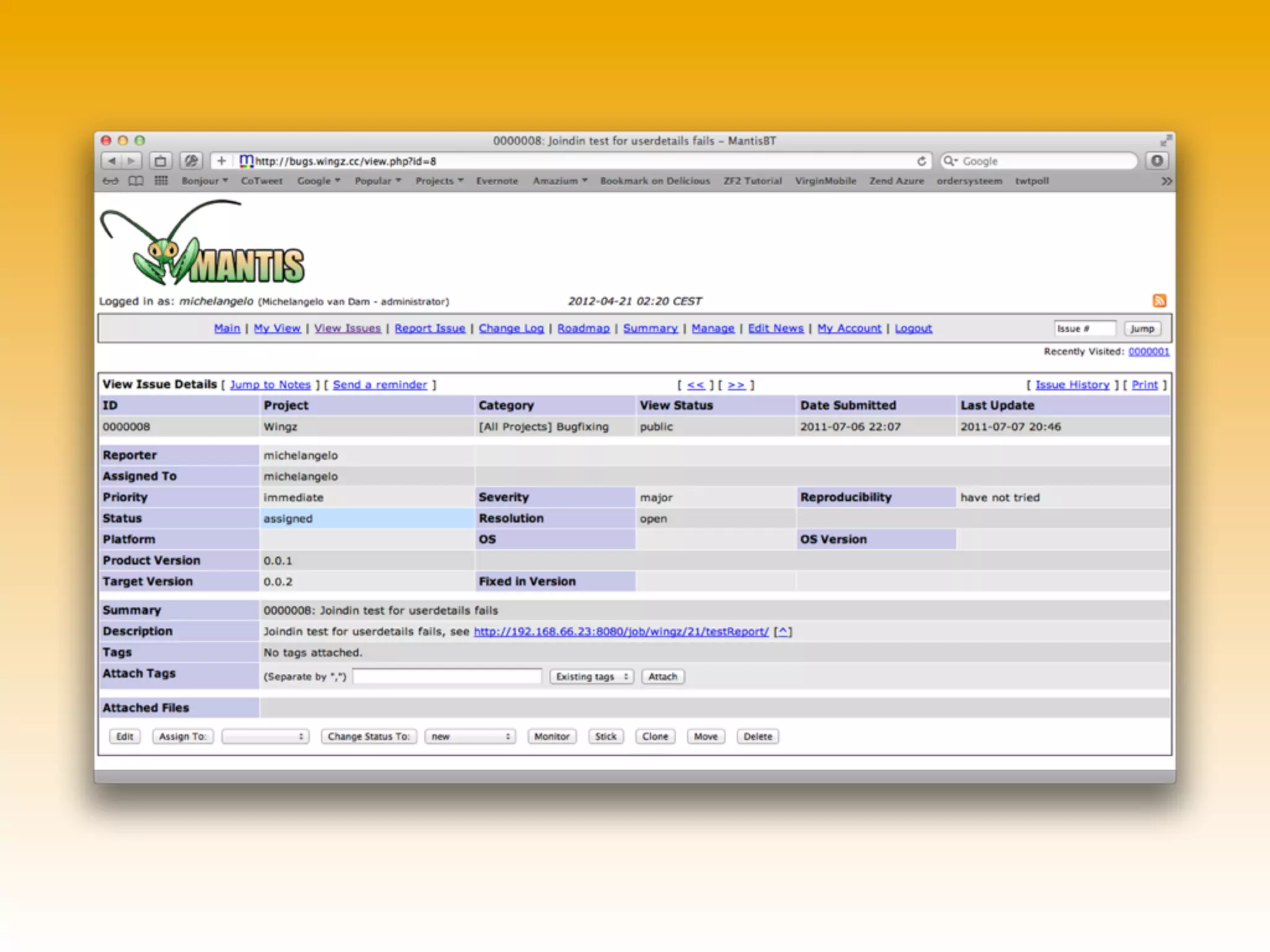
Task: Open the Projects bookmarks menu
Action: click(439, 181)
